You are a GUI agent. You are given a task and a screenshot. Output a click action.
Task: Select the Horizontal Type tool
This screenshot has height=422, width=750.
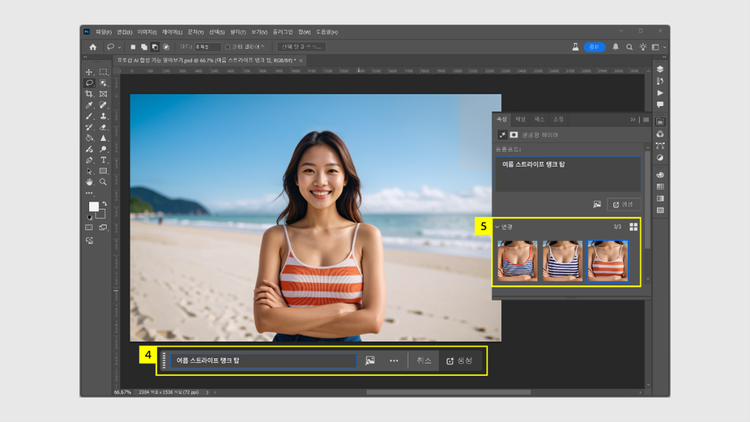104,160
